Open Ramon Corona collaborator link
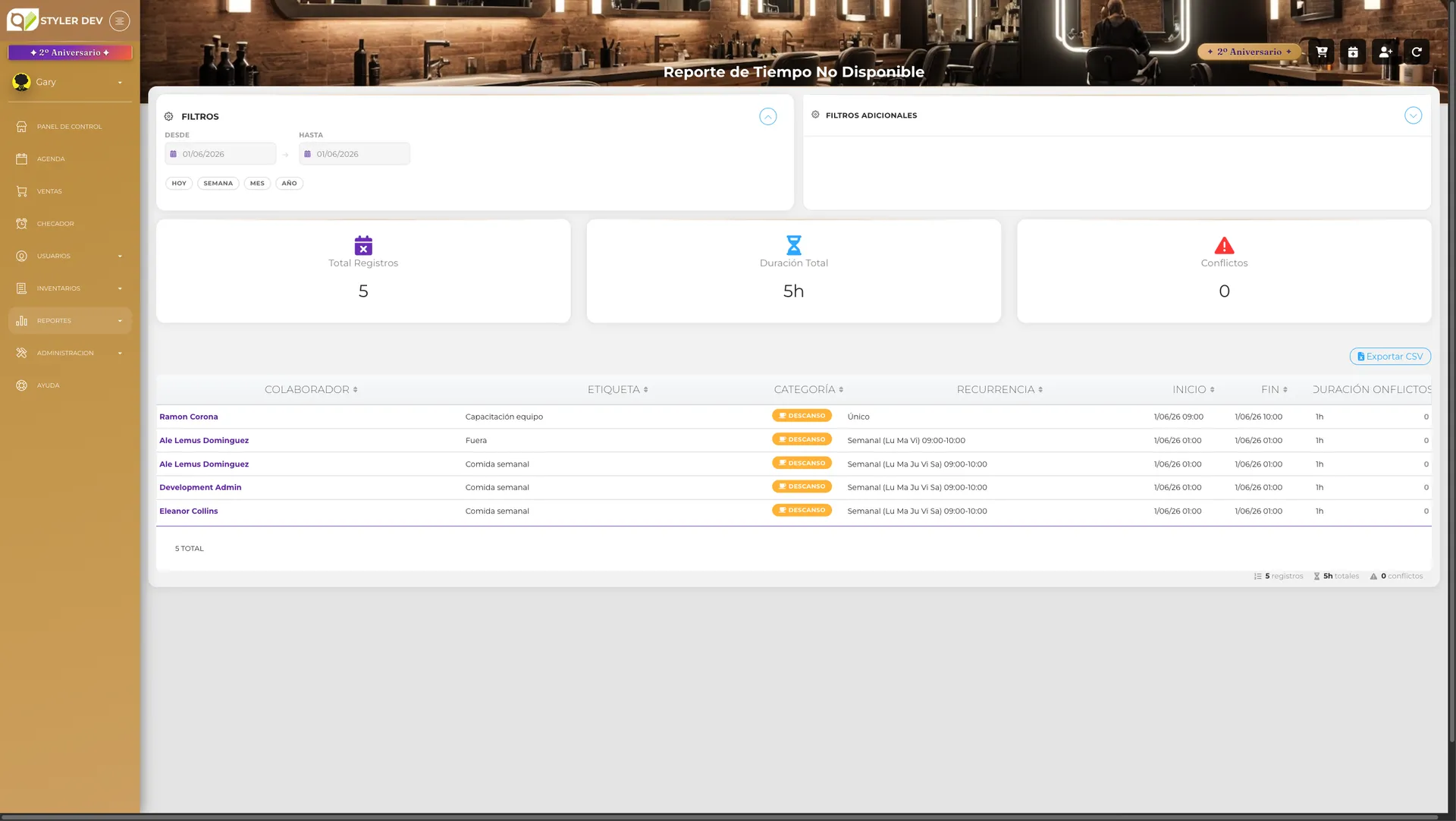1456x821 pixels. pos(189,417)
